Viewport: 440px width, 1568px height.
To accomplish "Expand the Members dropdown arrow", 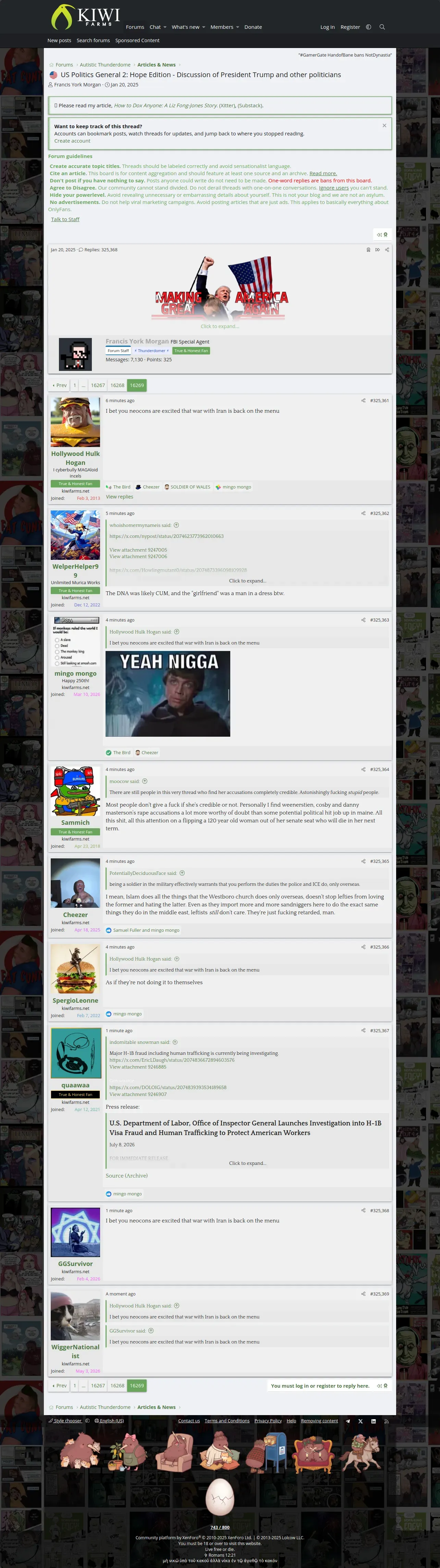I will 237,27.
